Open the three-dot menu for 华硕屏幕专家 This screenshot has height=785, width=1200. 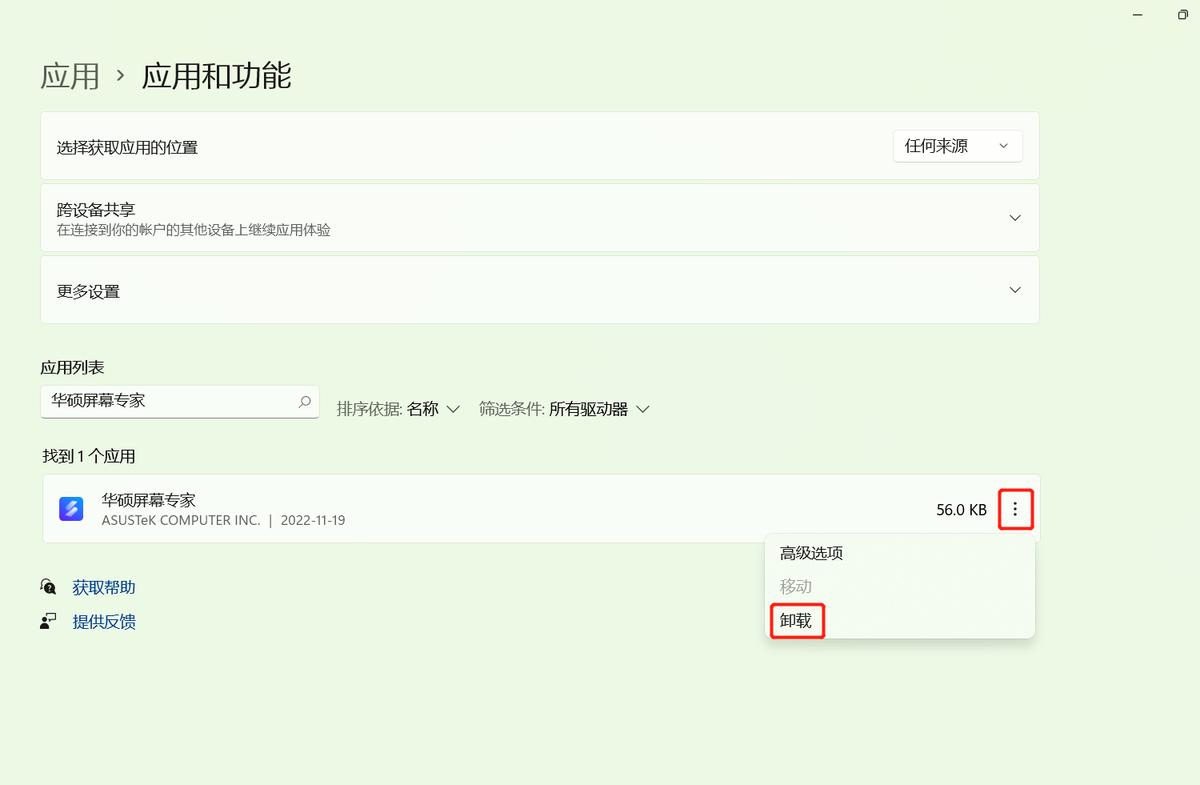pyautogui.click(x=1016, y=509)
